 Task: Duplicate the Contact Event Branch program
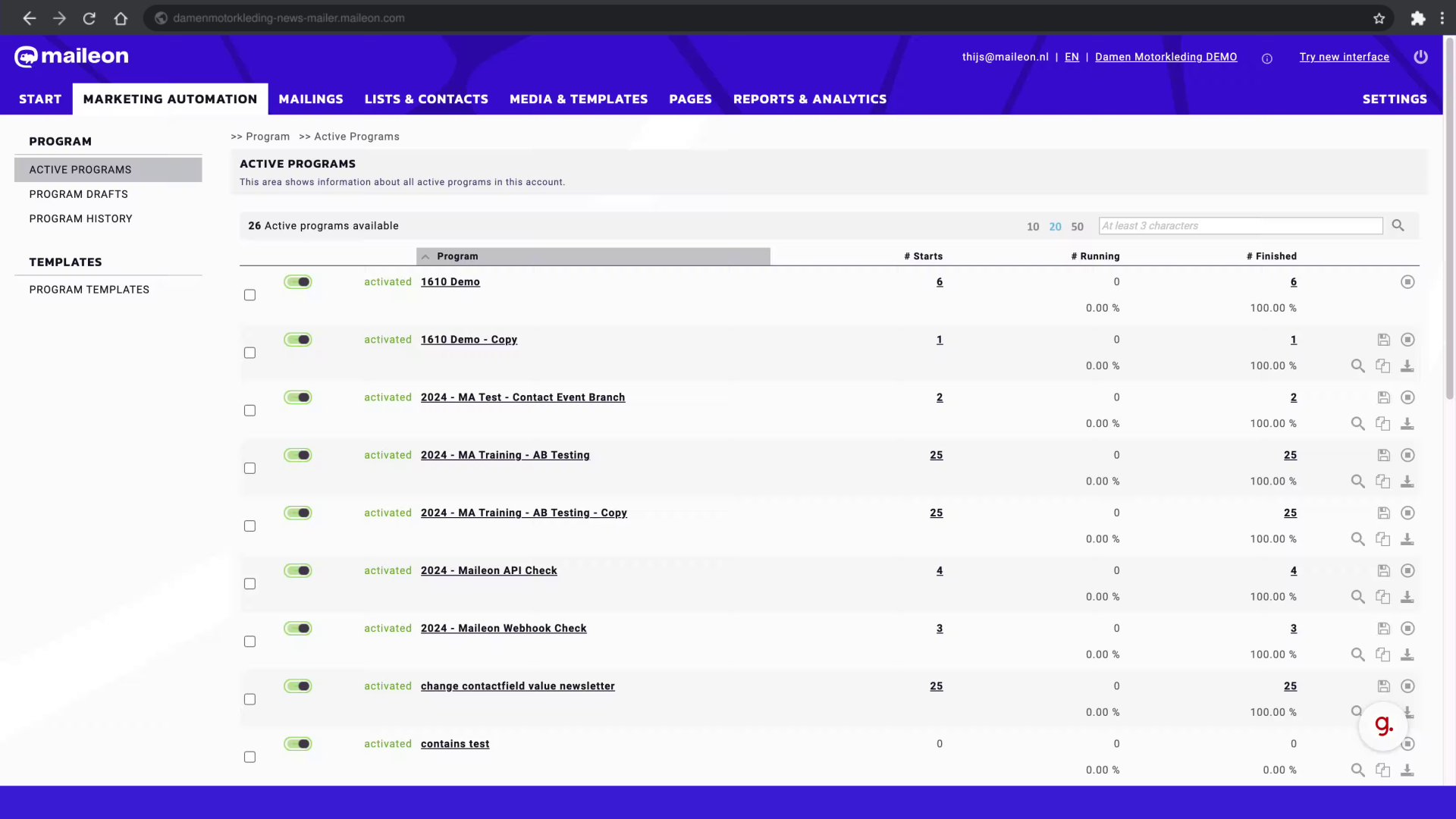(x=1382, y=424)
